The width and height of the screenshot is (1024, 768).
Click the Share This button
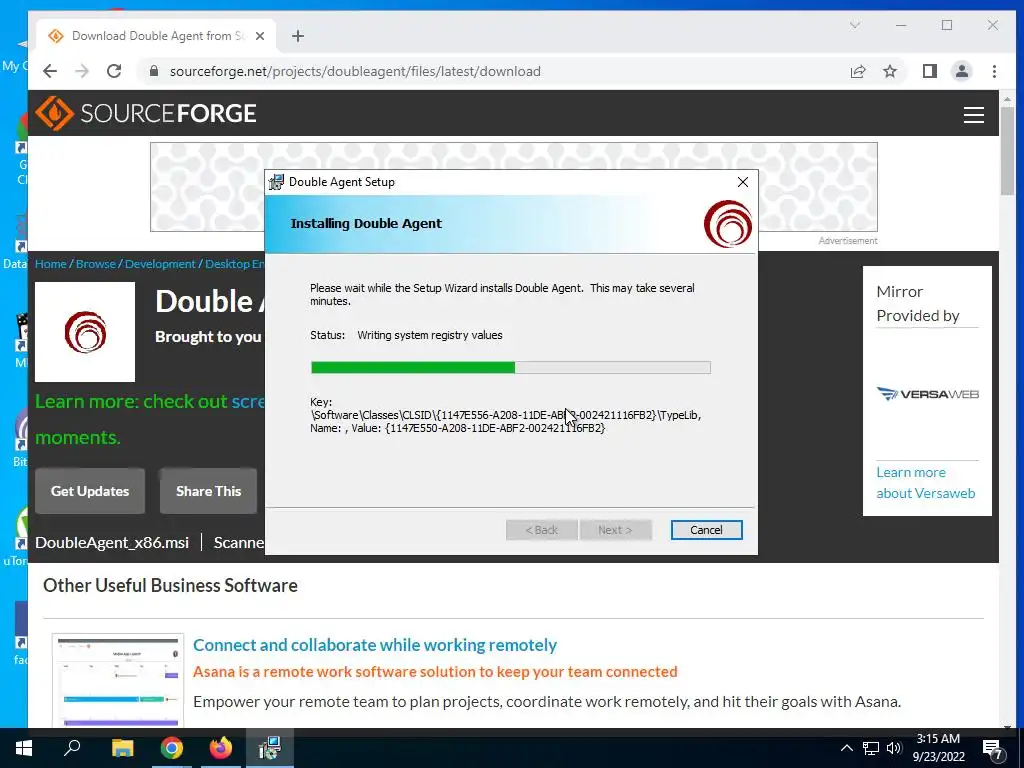click(208, 491)
